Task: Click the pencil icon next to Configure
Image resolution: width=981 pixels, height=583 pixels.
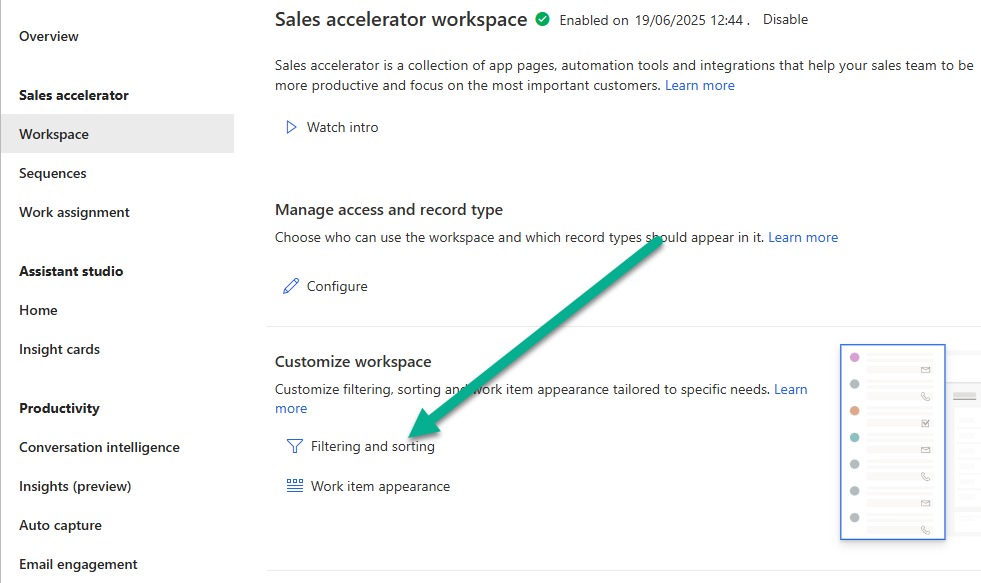Action: 291,286
